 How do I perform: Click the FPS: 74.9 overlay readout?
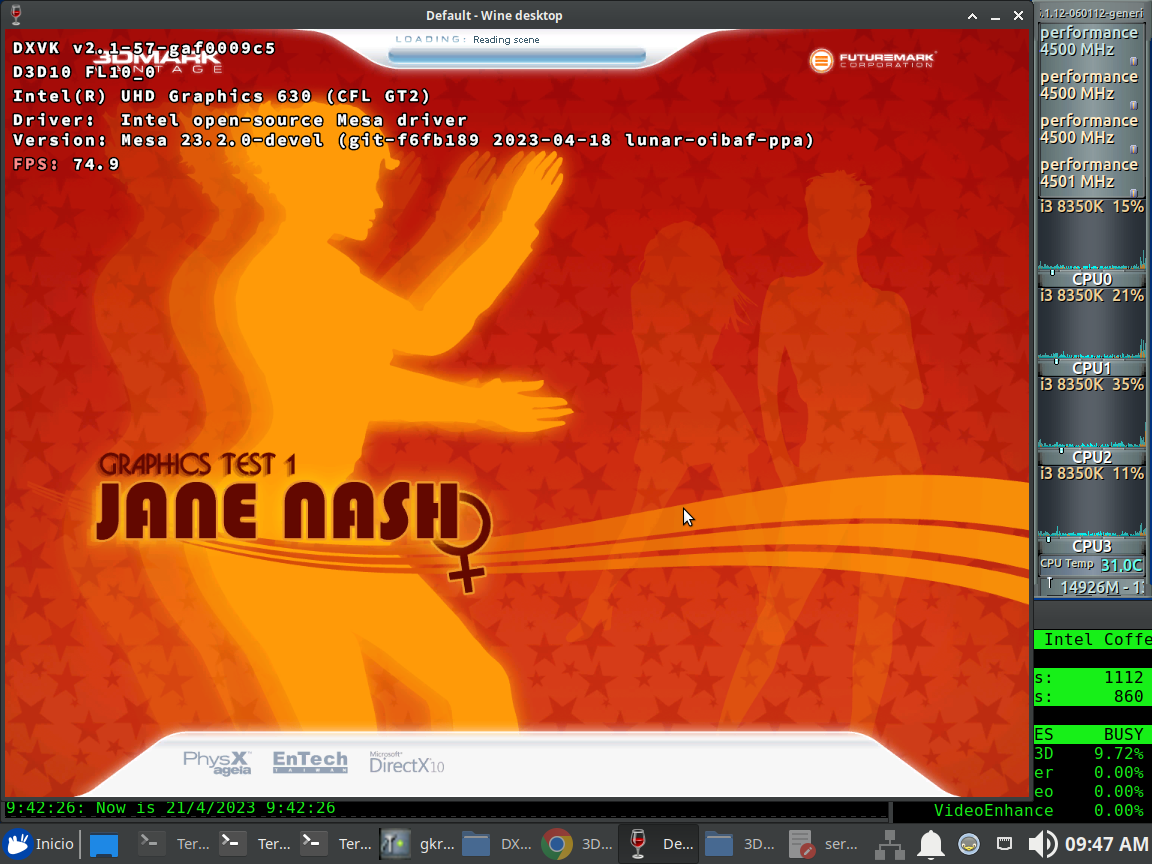point(66,164)
